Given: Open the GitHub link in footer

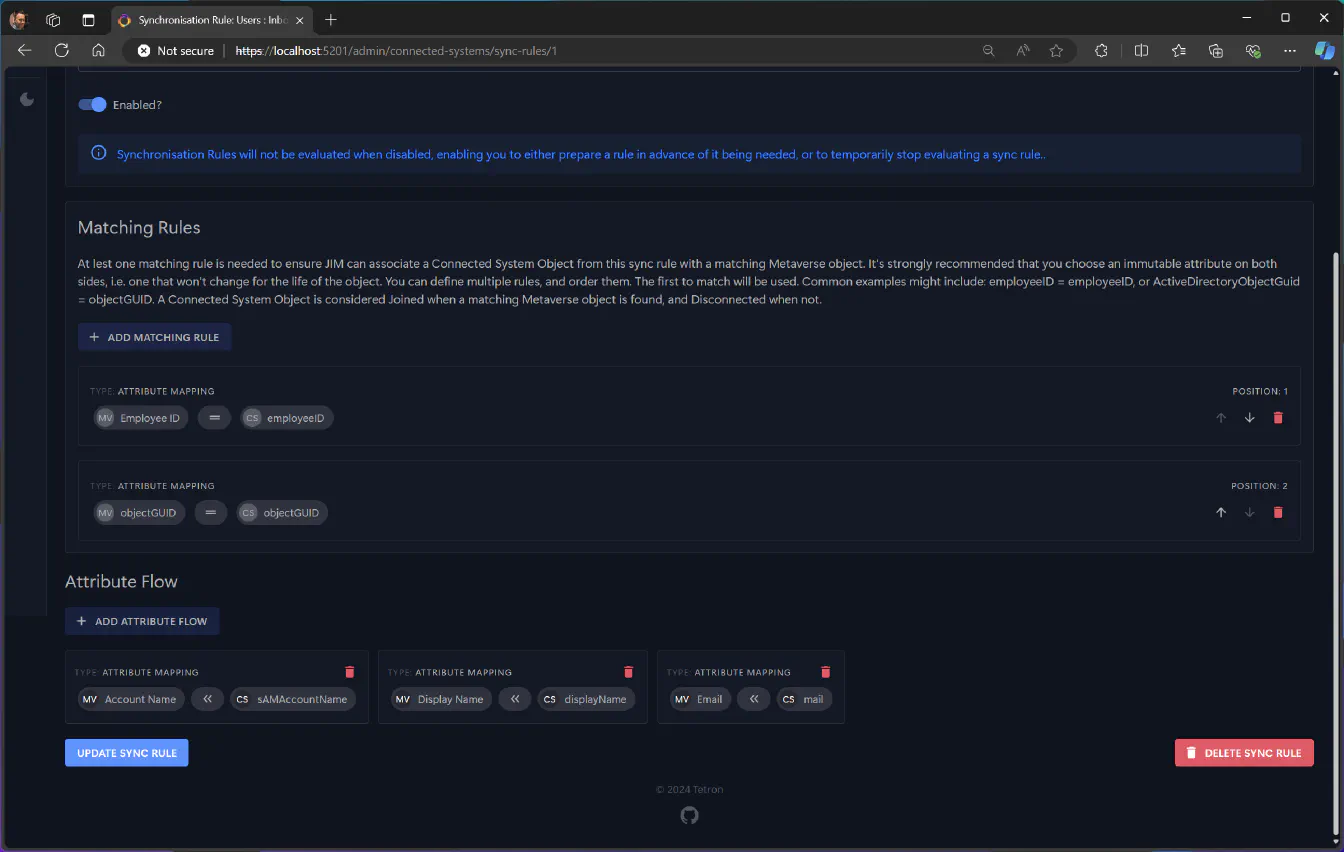Looking at the screenshot, I should (689, 815).
